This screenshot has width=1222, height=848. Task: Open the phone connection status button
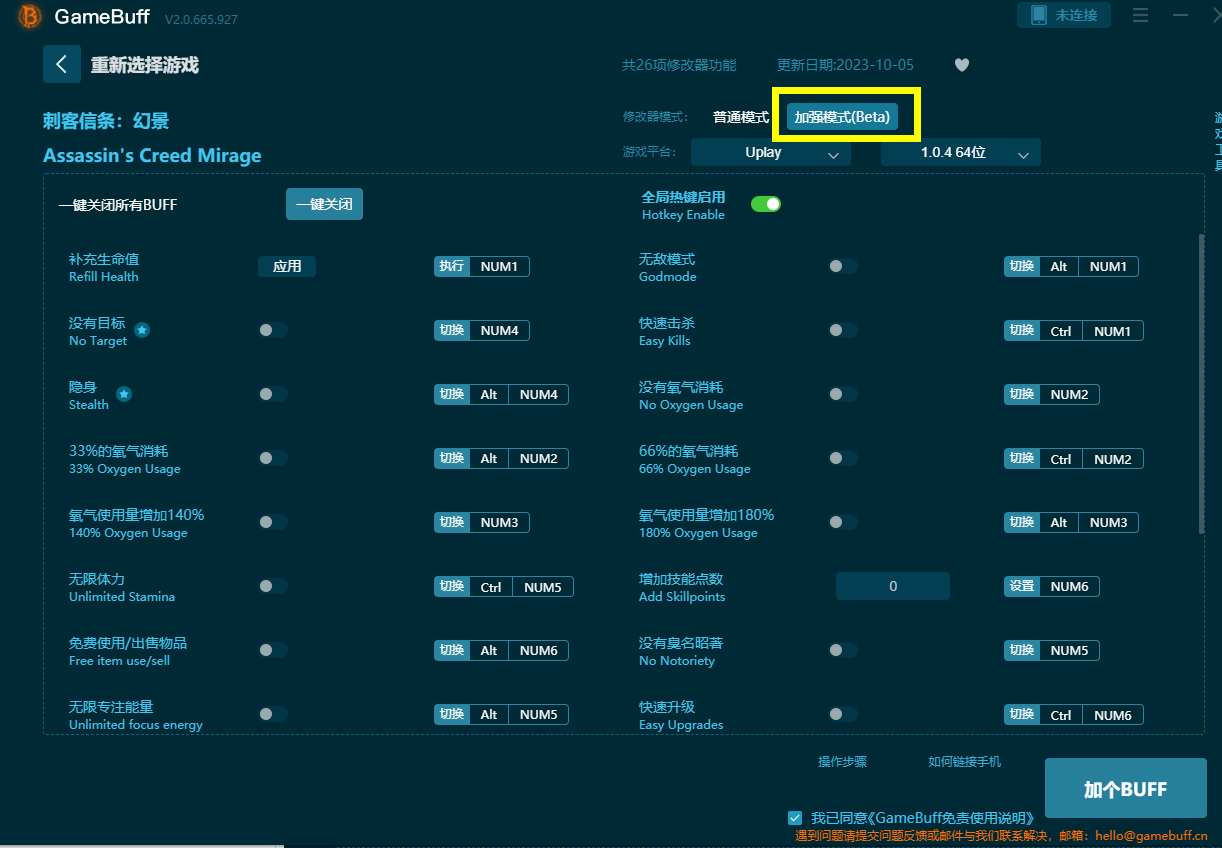pyautogui.click(x=1064, y=15)
